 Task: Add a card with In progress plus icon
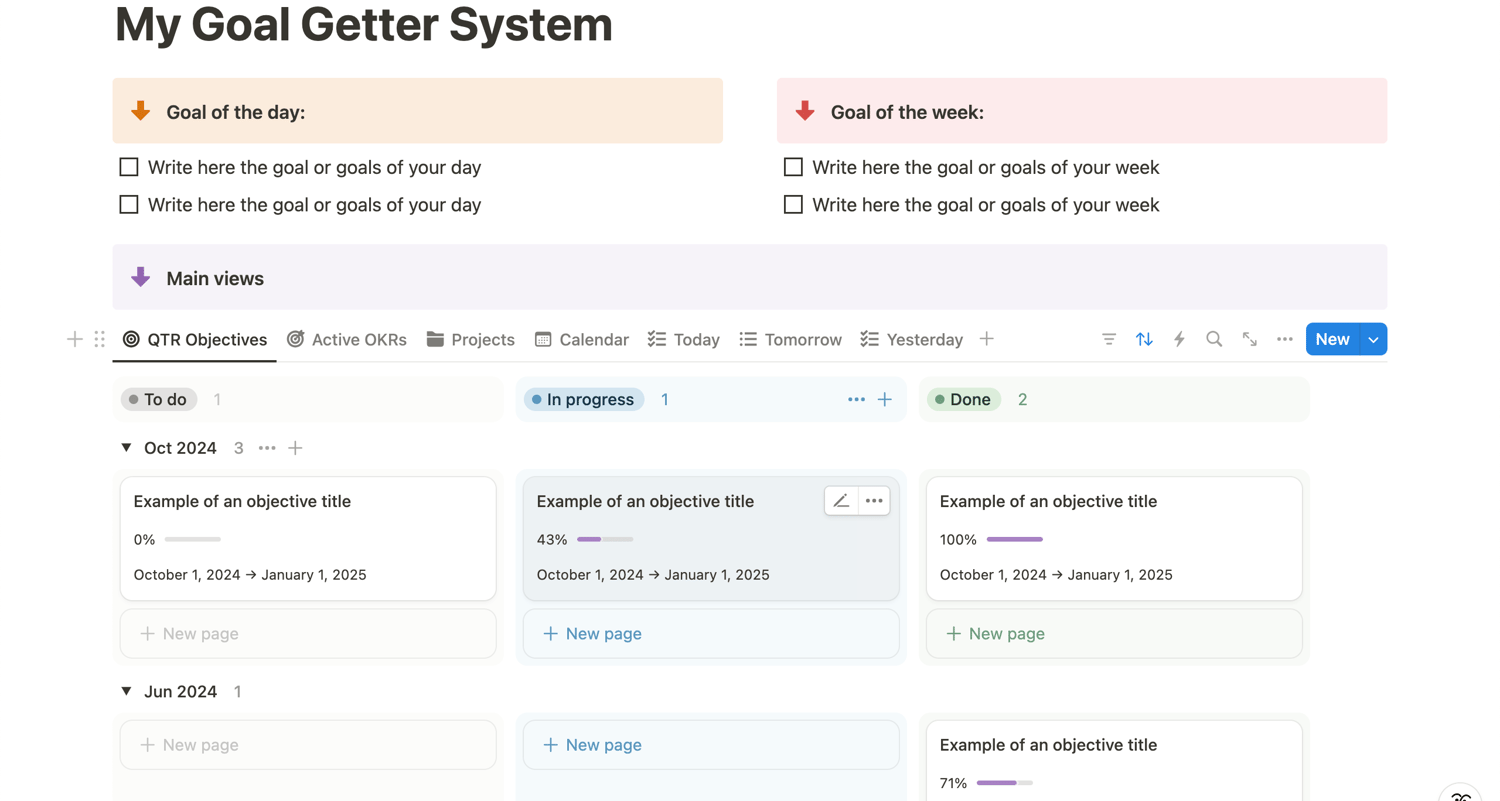coord(885,399)
